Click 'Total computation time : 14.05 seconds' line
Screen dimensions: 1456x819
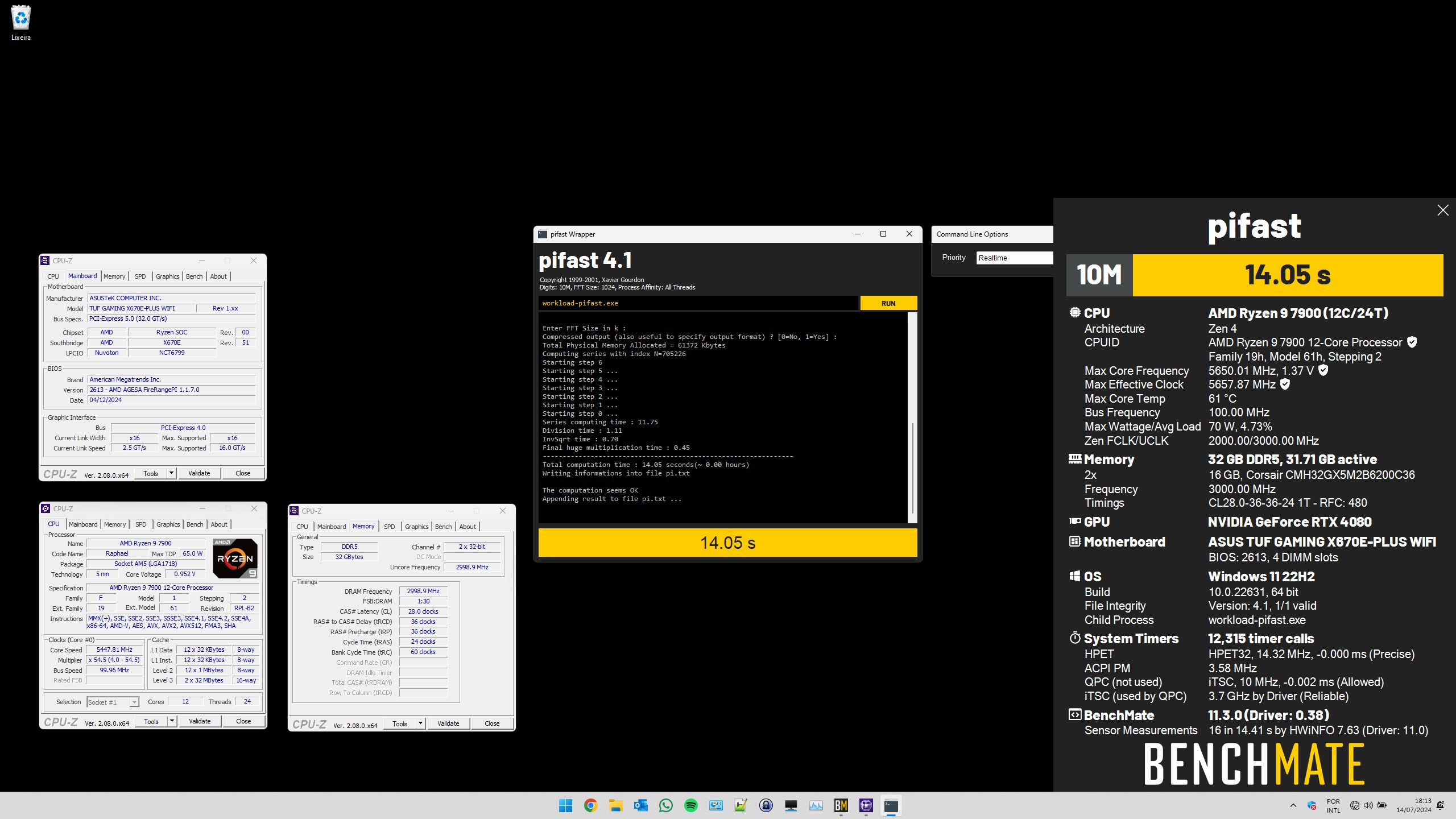[646, 465]
